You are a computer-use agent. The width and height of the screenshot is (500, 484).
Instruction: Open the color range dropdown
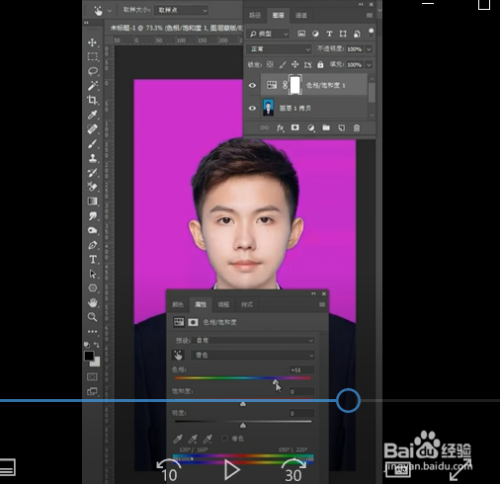(253, 355)
